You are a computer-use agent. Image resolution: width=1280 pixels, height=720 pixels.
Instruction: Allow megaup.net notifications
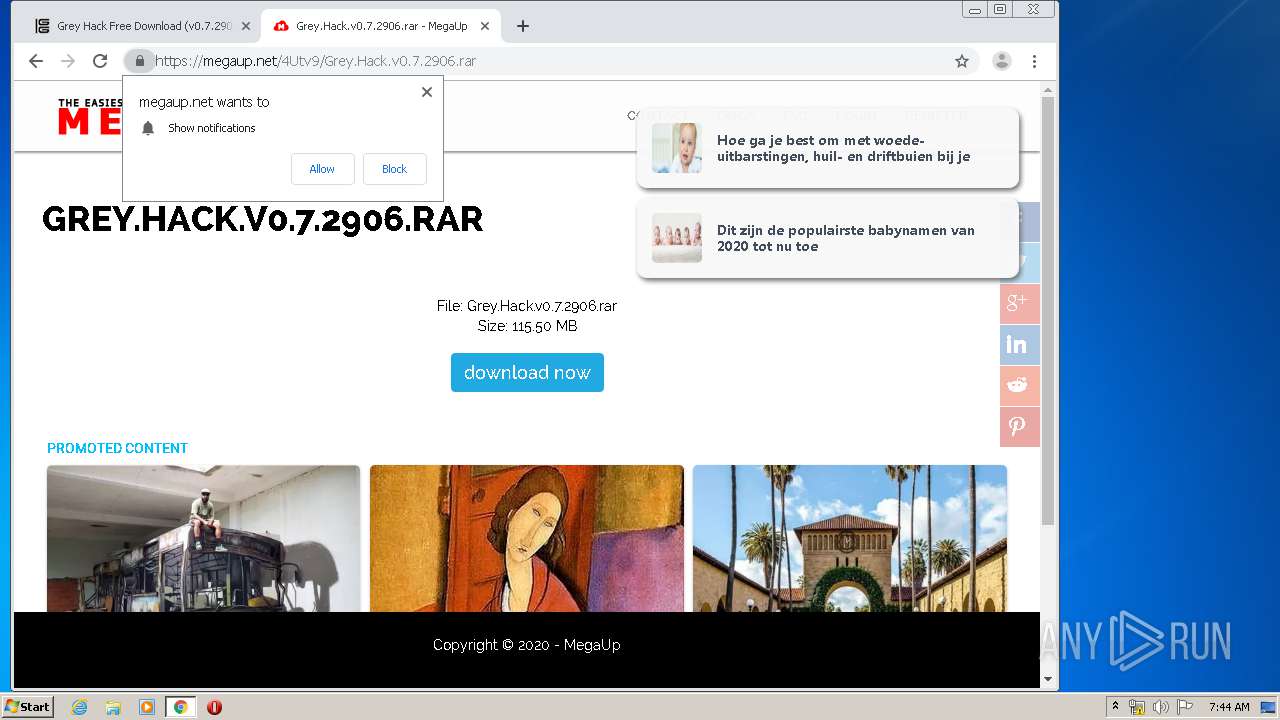(322, 169)
